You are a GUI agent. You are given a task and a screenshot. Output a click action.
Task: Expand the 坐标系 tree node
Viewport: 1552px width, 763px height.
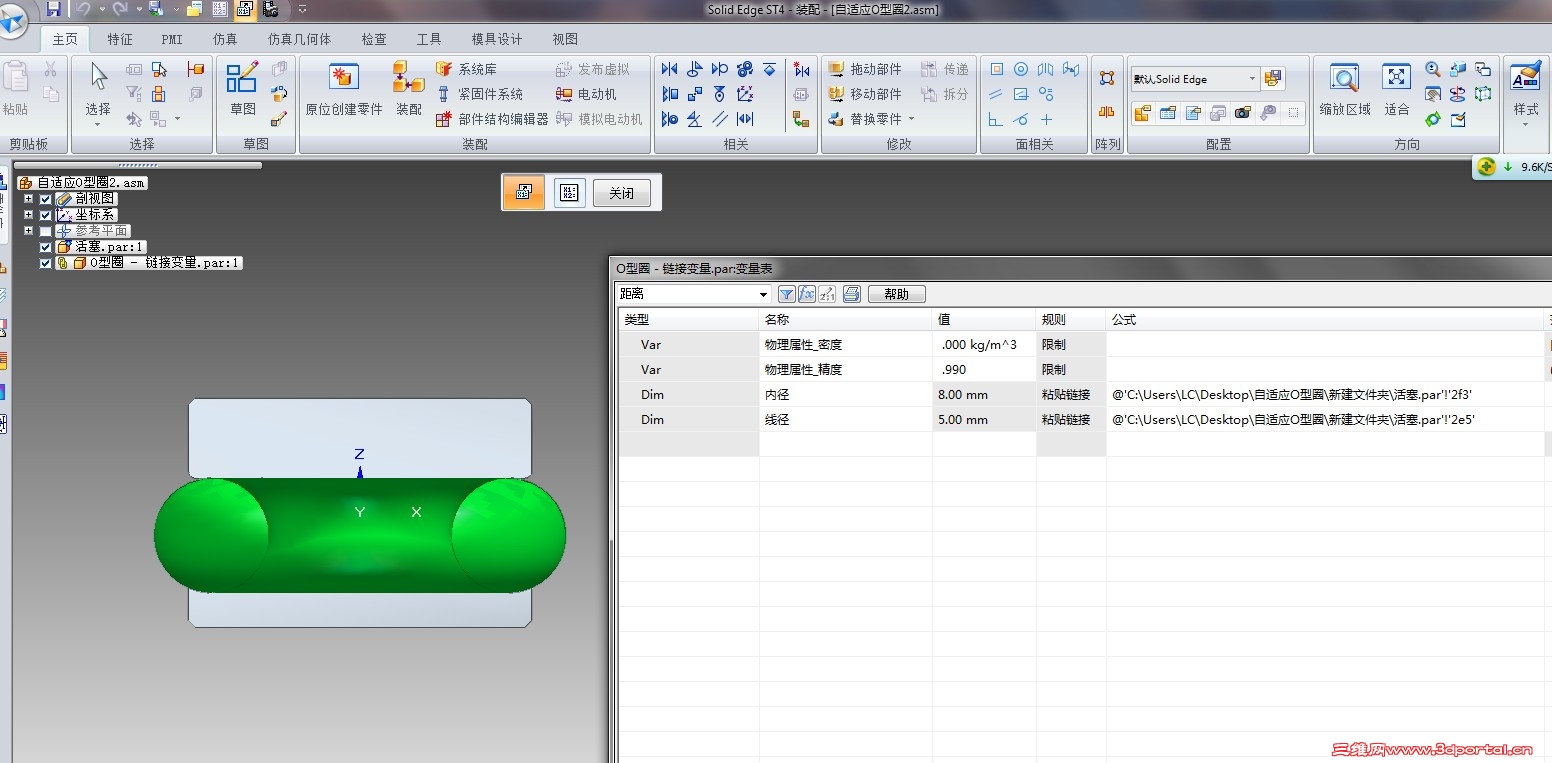(x=29, y=215)
